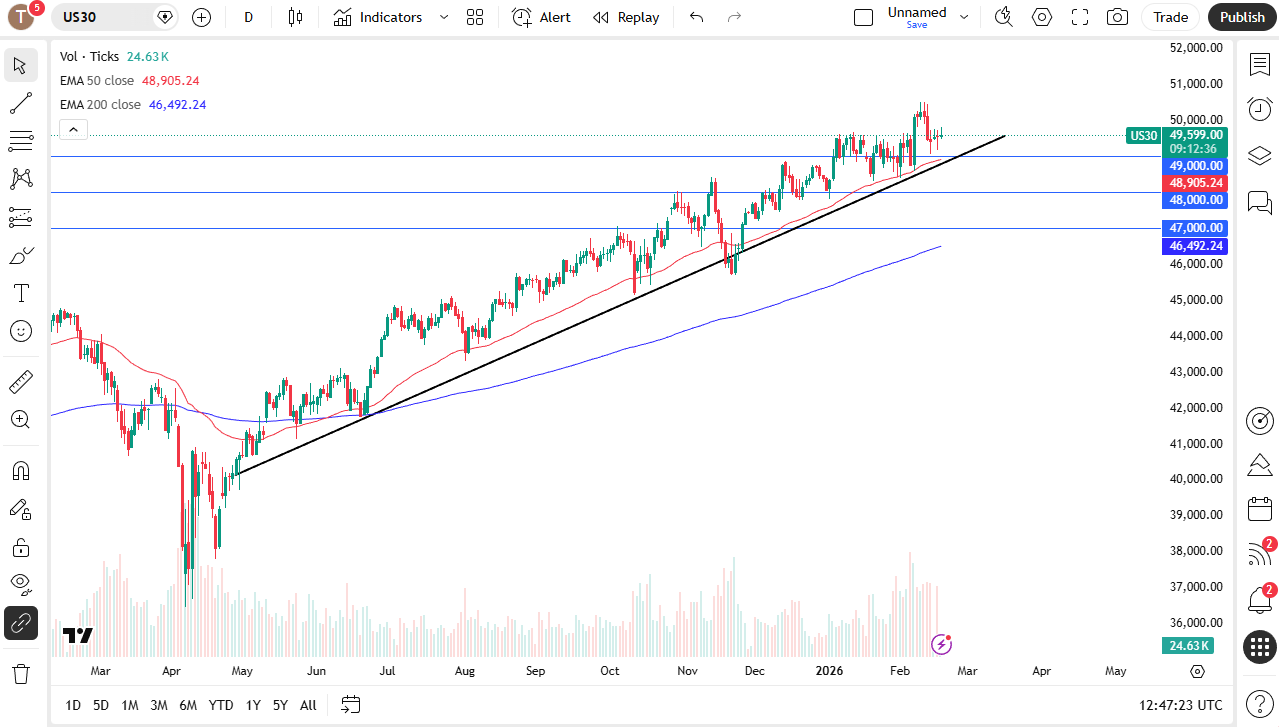This screenshot has width=1279, height=727.
Task: Open the chart patterns tool group
Action: tap(20, 179)
